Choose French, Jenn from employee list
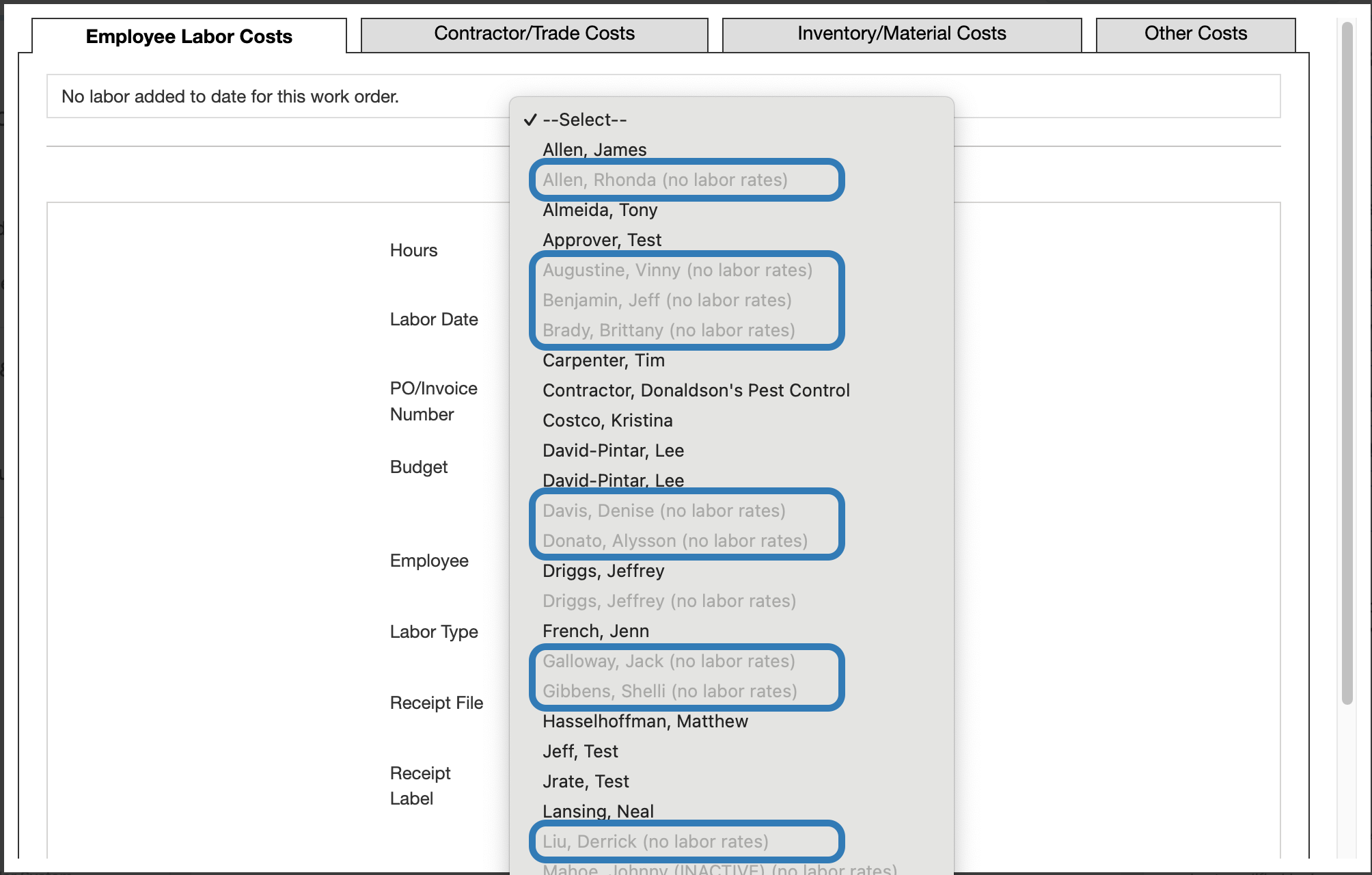This screenshot has width=1372, height=875. [x=596, y=631]
